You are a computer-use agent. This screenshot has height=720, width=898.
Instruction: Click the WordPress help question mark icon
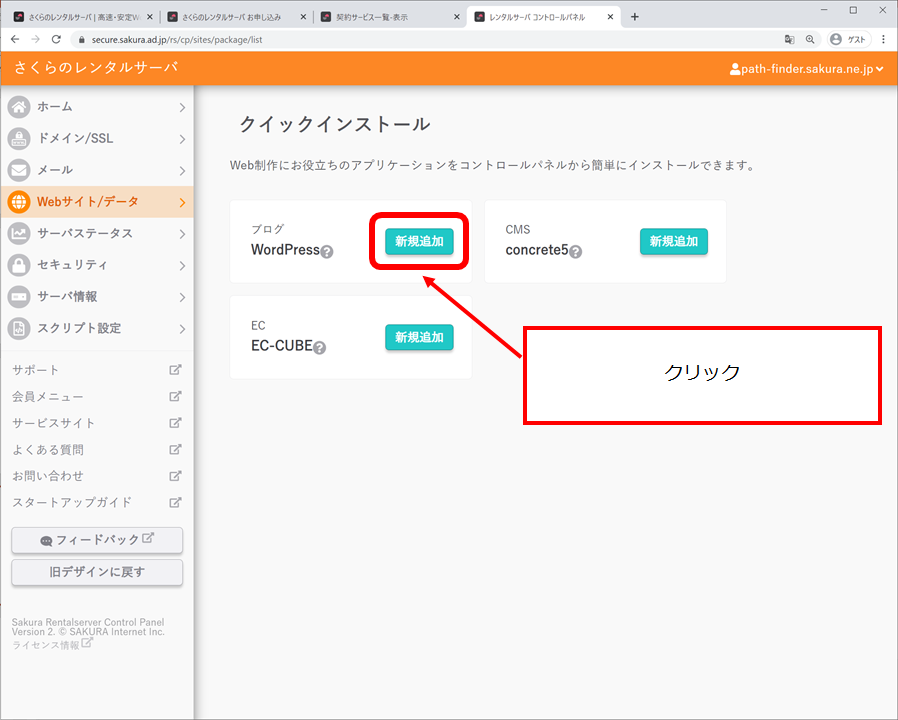pyautogui.click(x=327, y=252)
